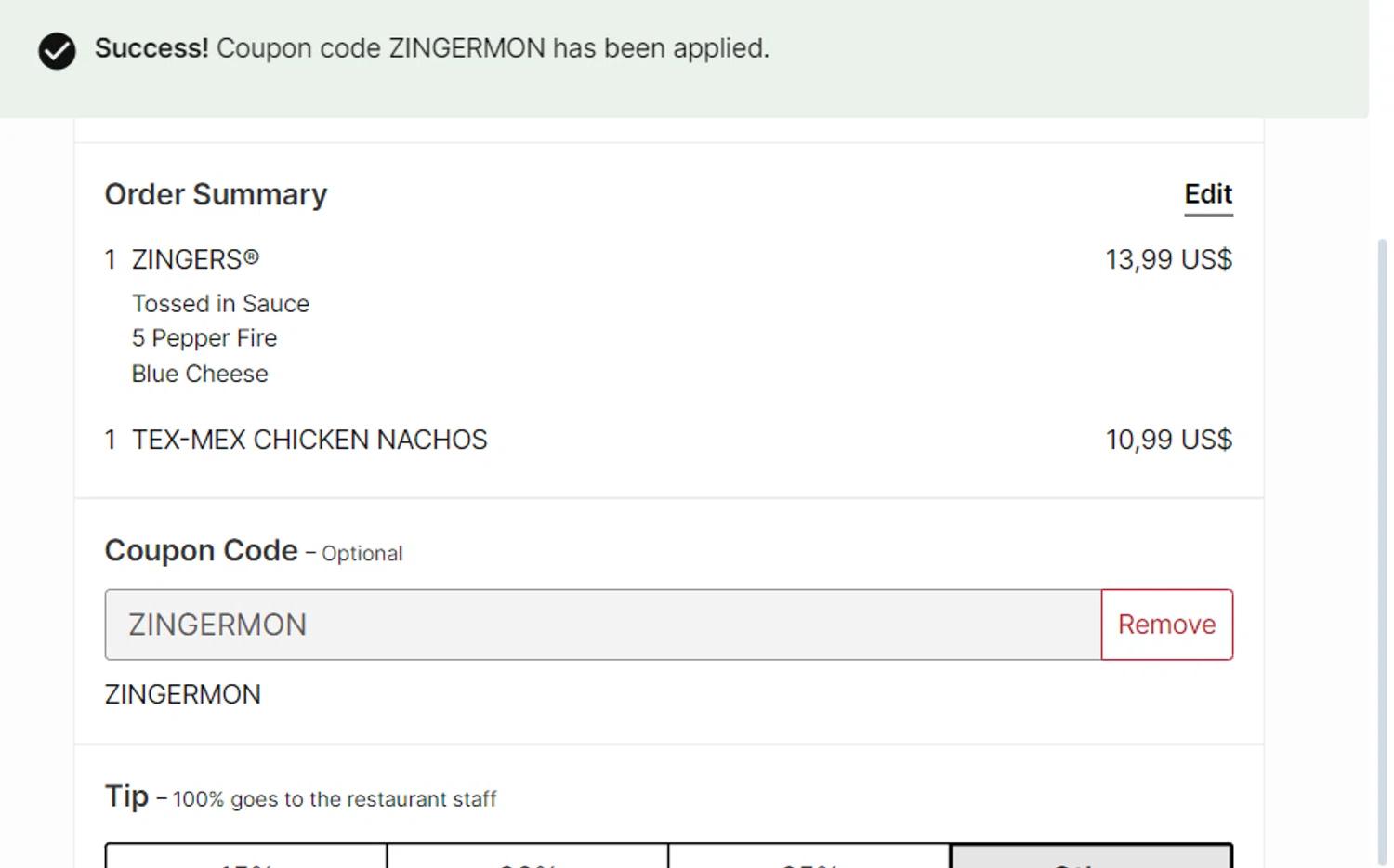Select the 15% tip option
This screenshot has width=1394, height=868.
click(246, 857)
